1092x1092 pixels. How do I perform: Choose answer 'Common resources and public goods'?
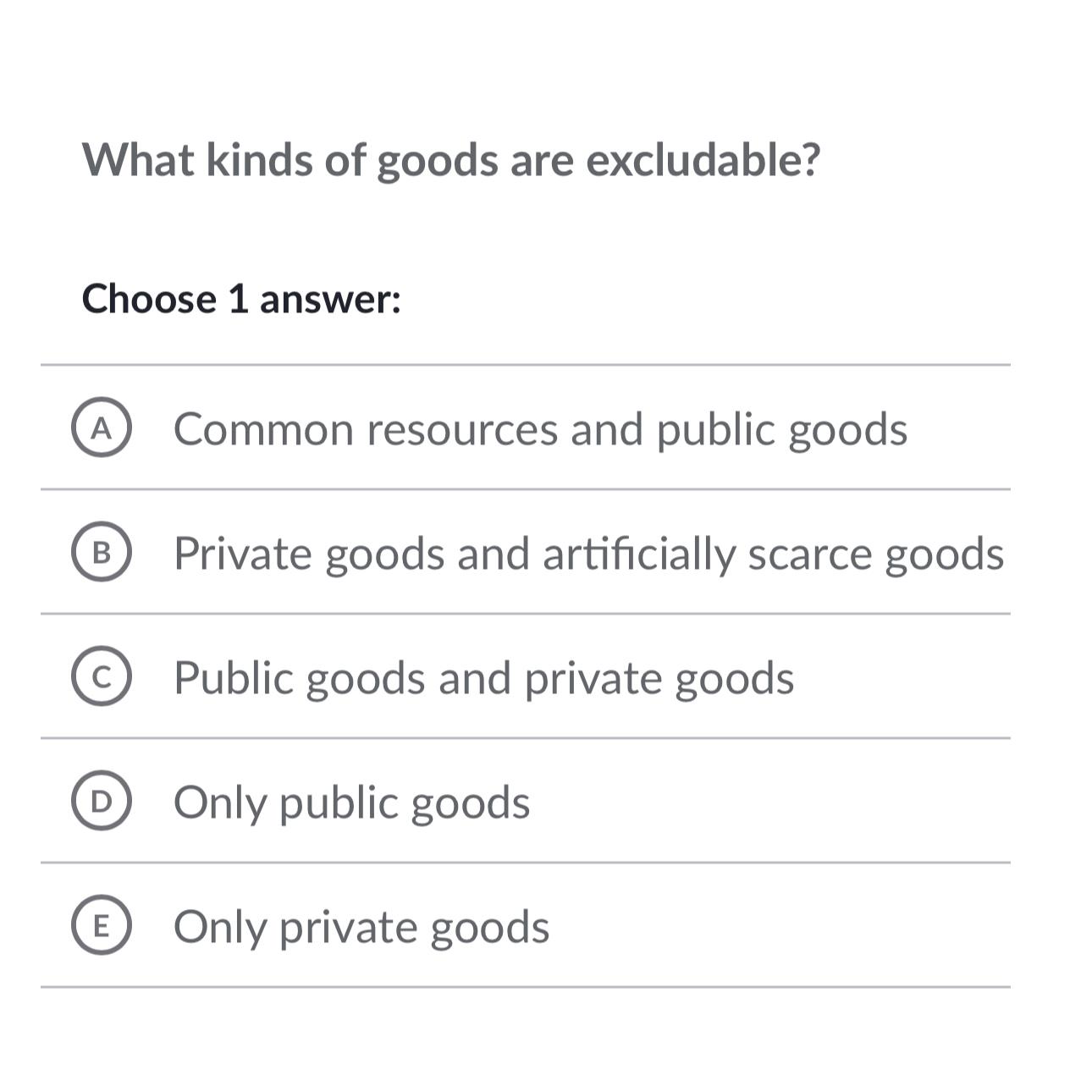click(541, 427)
